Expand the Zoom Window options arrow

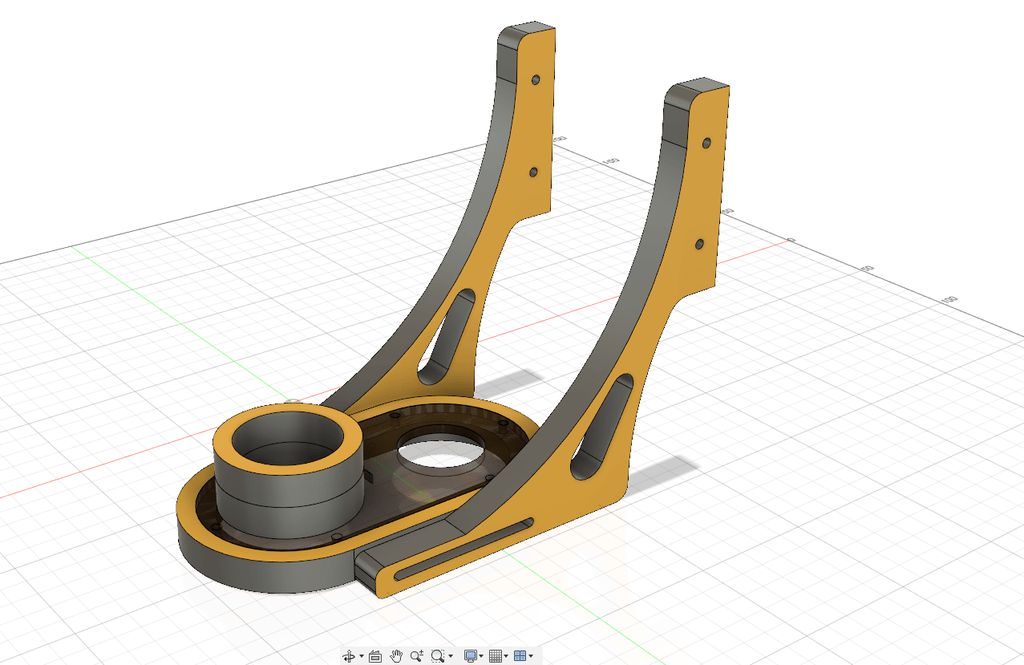coord(451,656)
